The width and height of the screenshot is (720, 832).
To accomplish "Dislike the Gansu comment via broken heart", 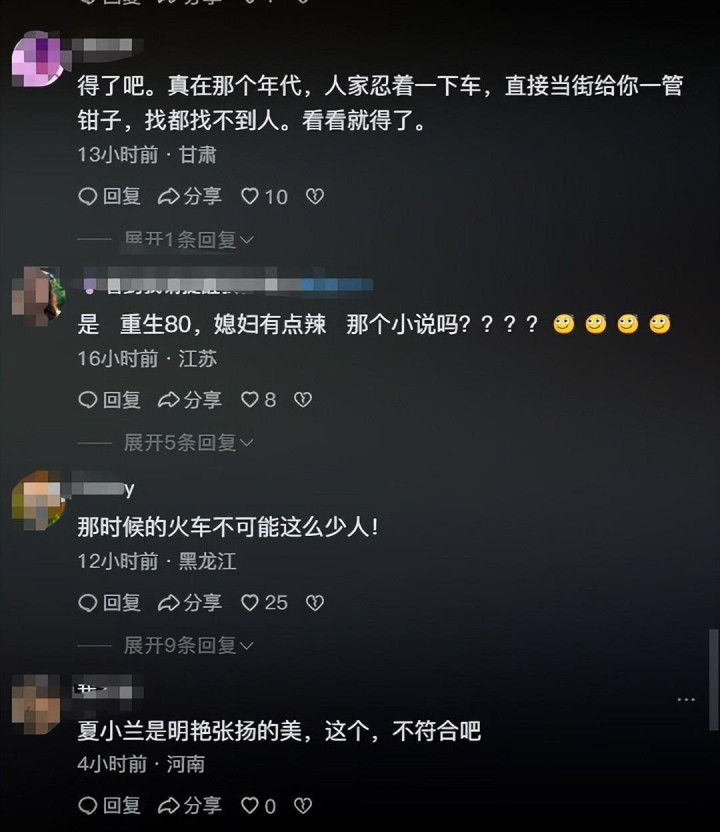I will tap(315, 197).
